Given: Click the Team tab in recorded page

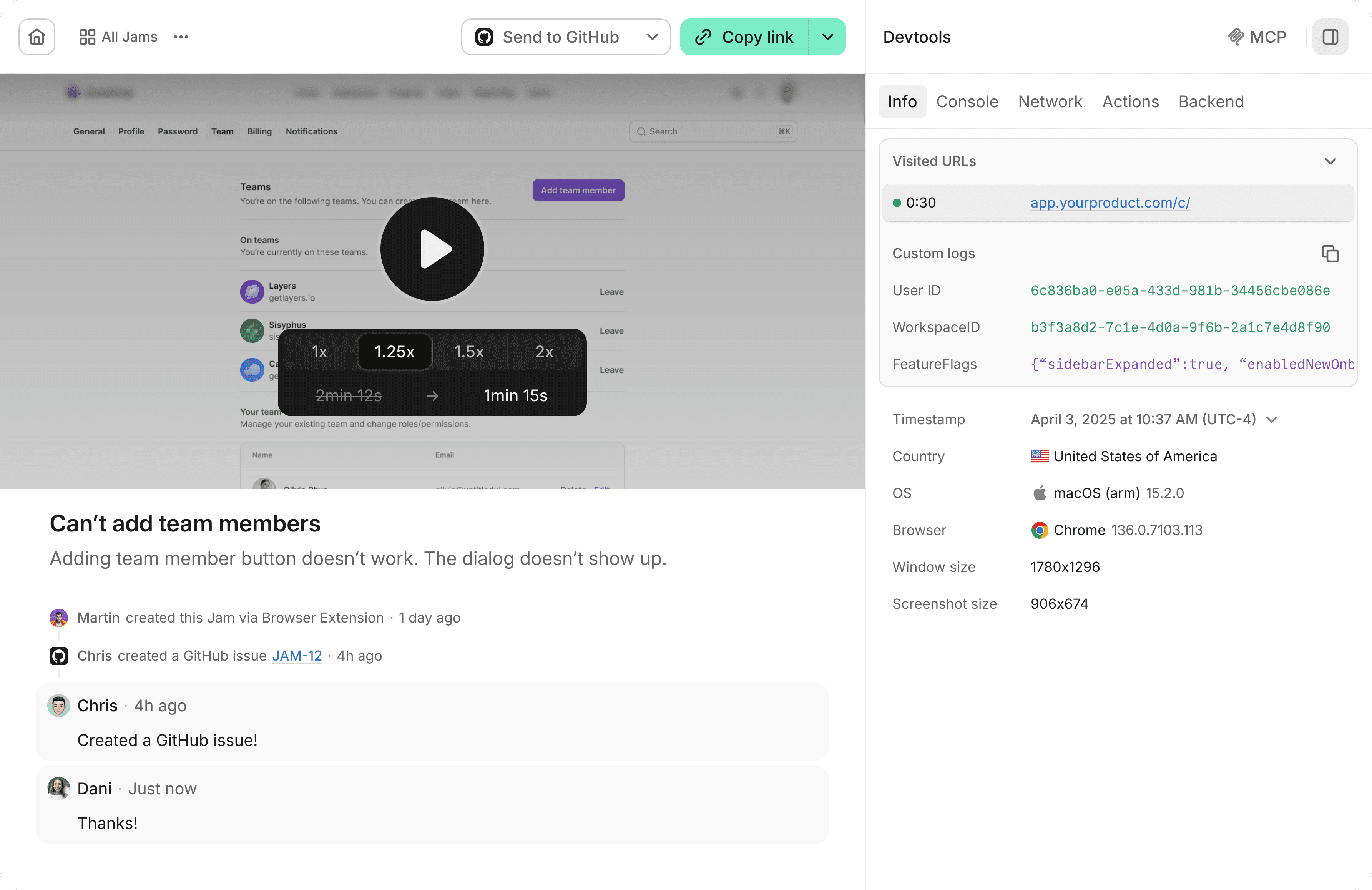Looking at the screenshot, I should pyautogui.click(x=223, y=131).
